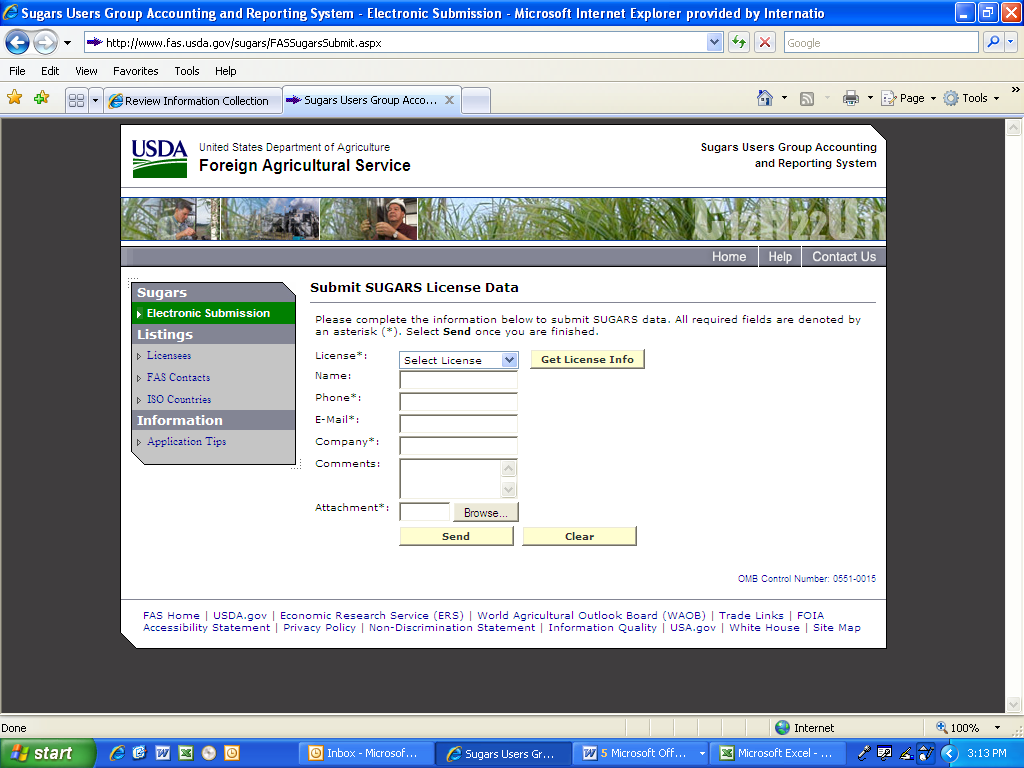Screen dimensions: 1024x768
Task: Open the zoom level 100% dropdown
Action: tap(997, 728)
